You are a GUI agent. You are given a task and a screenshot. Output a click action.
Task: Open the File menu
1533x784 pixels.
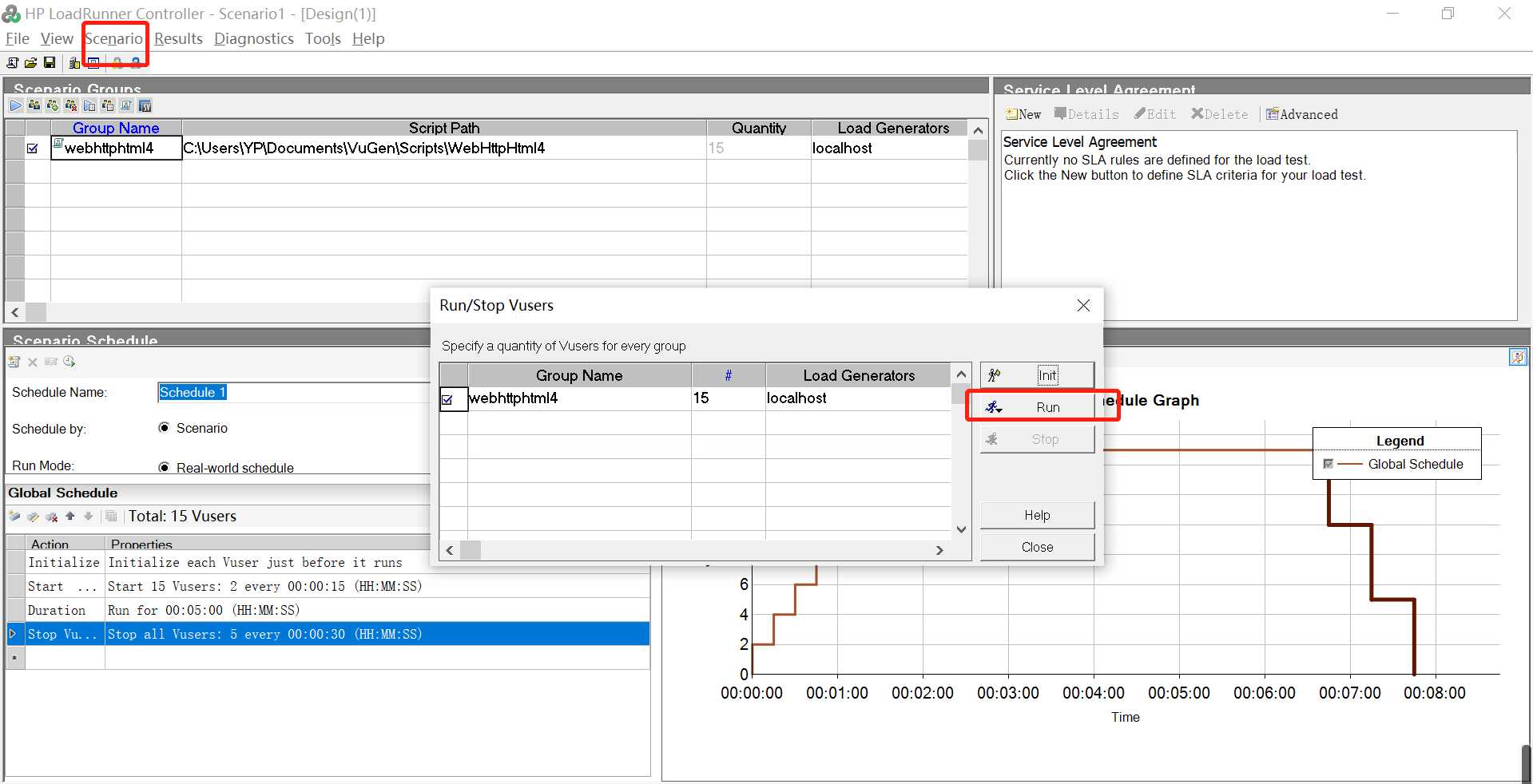tap(18, 38)
